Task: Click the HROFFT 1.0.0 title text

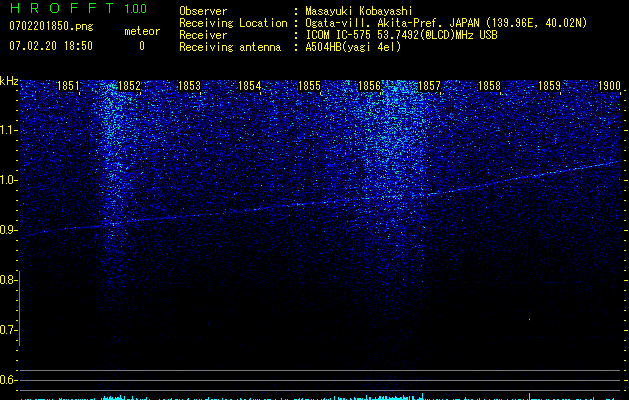Action: pyautogui.click(x=78, y=8)
